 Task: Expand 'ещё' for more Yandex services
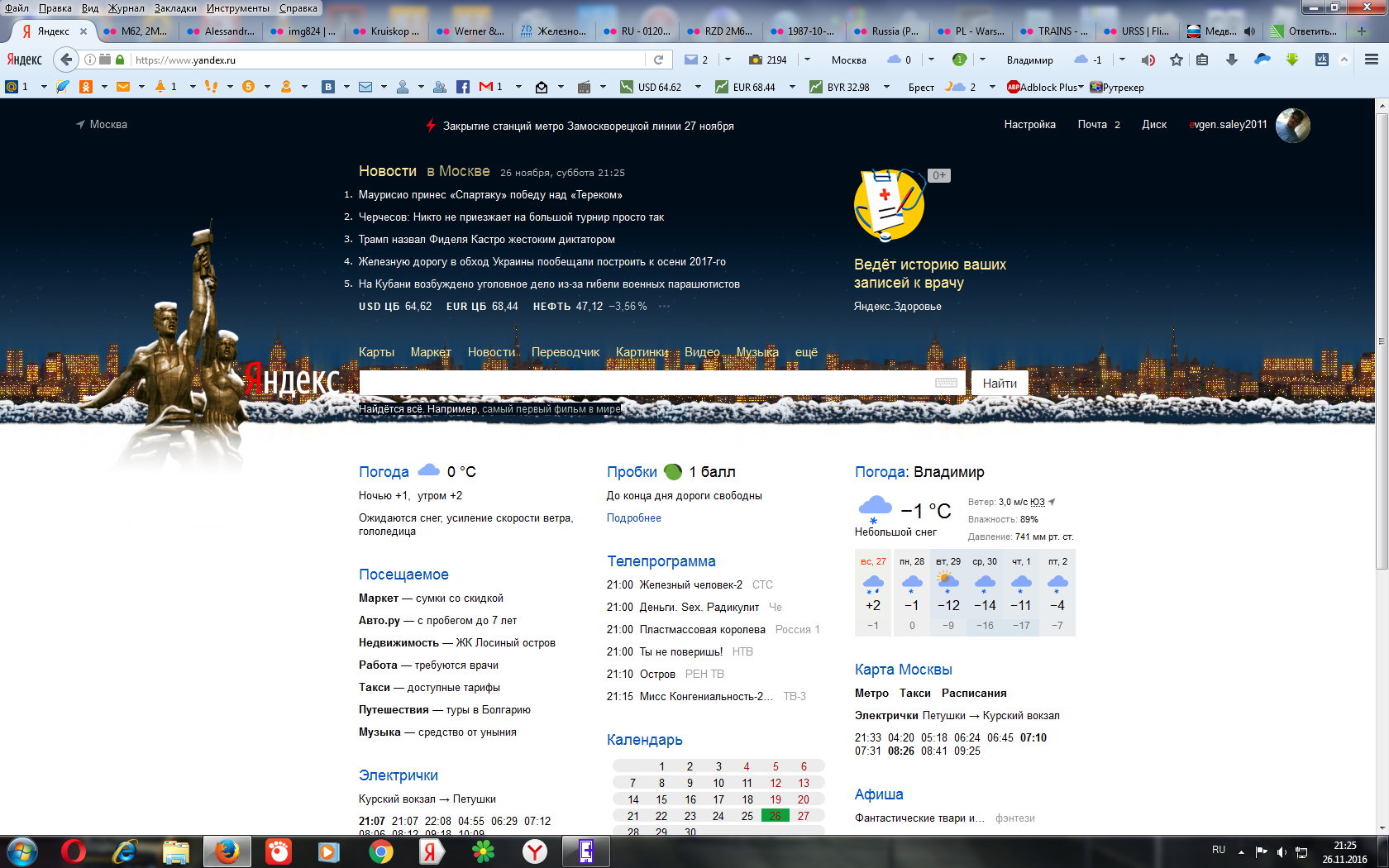click(x=806, y=352)
